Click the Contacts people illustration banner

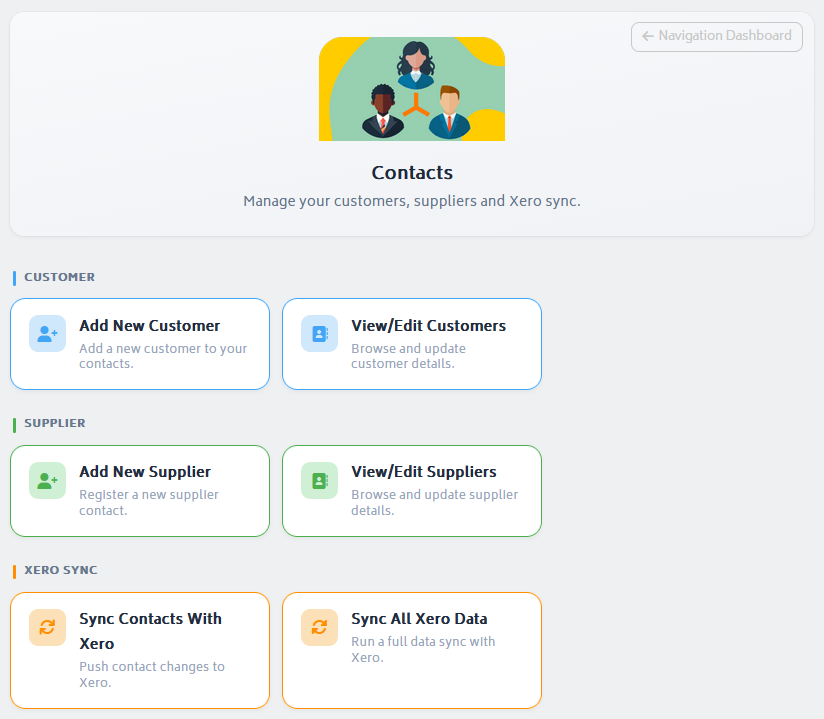411,89
